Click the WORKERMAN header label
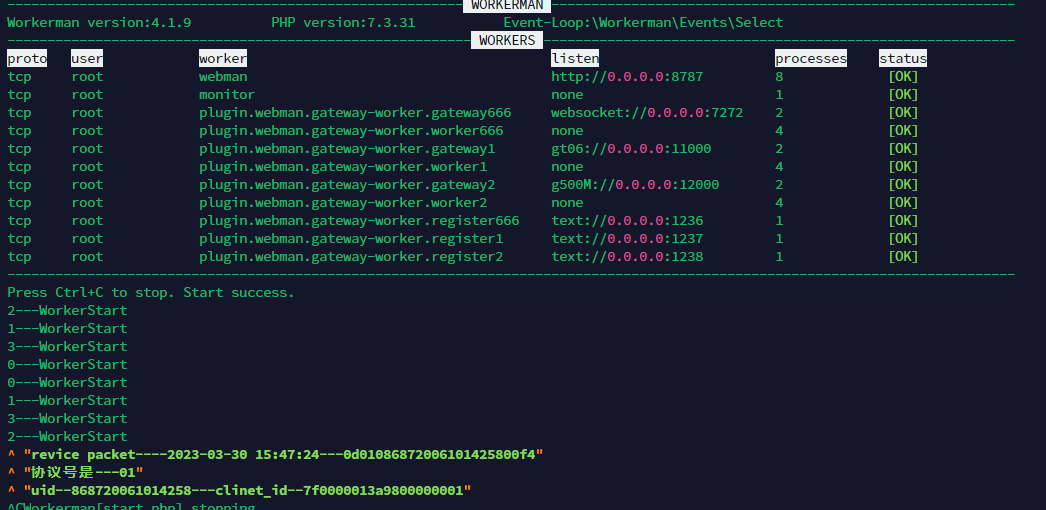 tap(507, 5)
